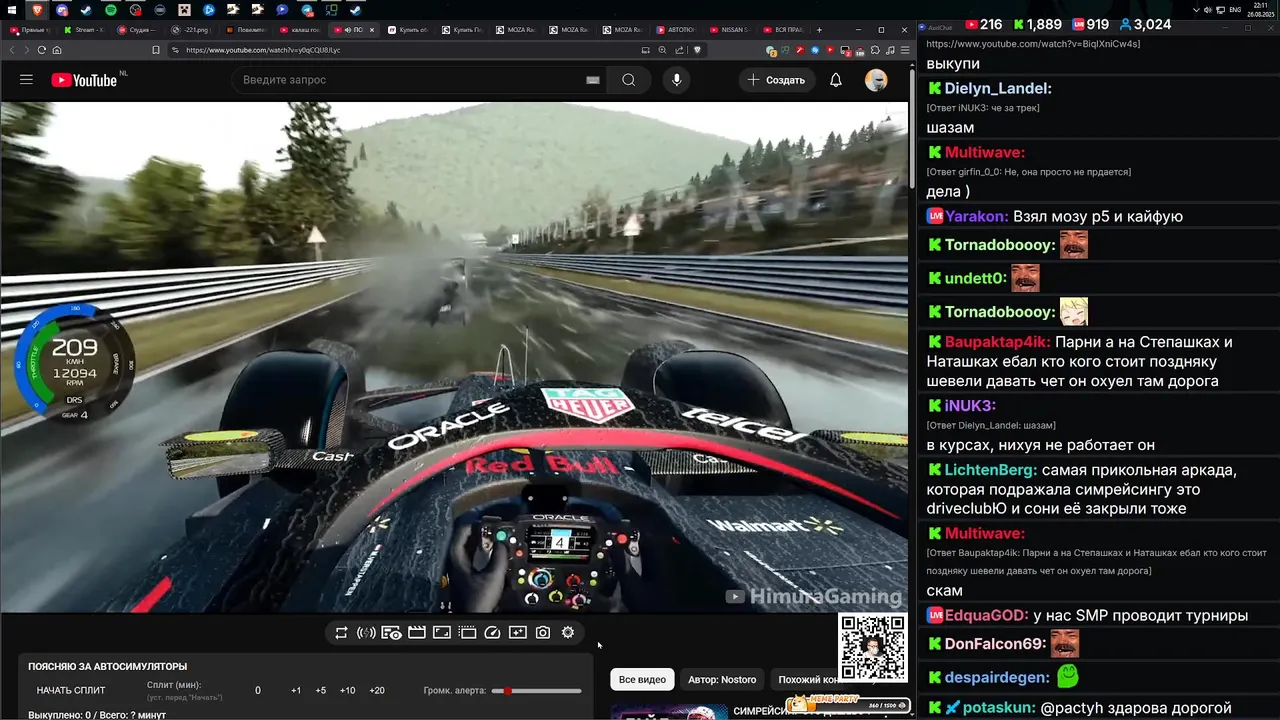Click username Baupaktap4ik in chat
The image size is (1280, 720).
pyautogui.click(x=996, y=342)
